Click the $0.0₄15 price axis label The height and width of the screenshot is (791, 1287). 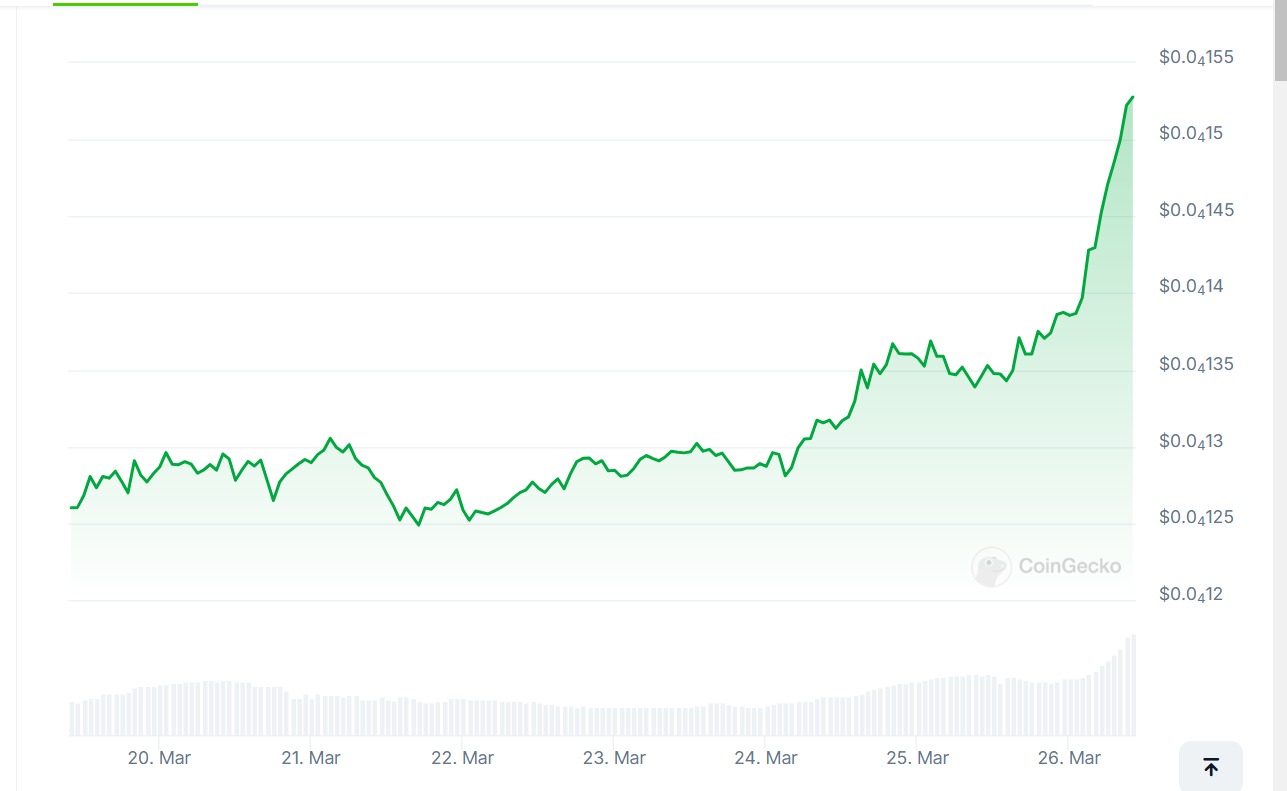click(x=1191, y=134)
